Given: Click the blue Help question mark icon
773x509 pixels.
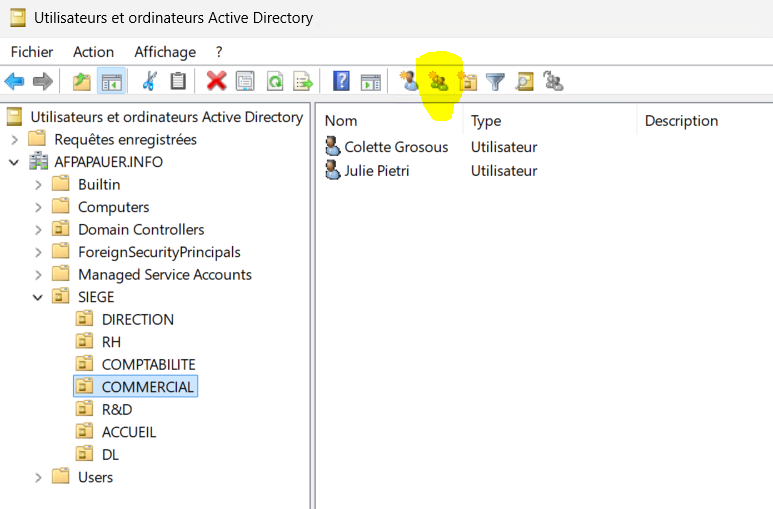Looking at the screenshot, I should click(x=341, y=82).
